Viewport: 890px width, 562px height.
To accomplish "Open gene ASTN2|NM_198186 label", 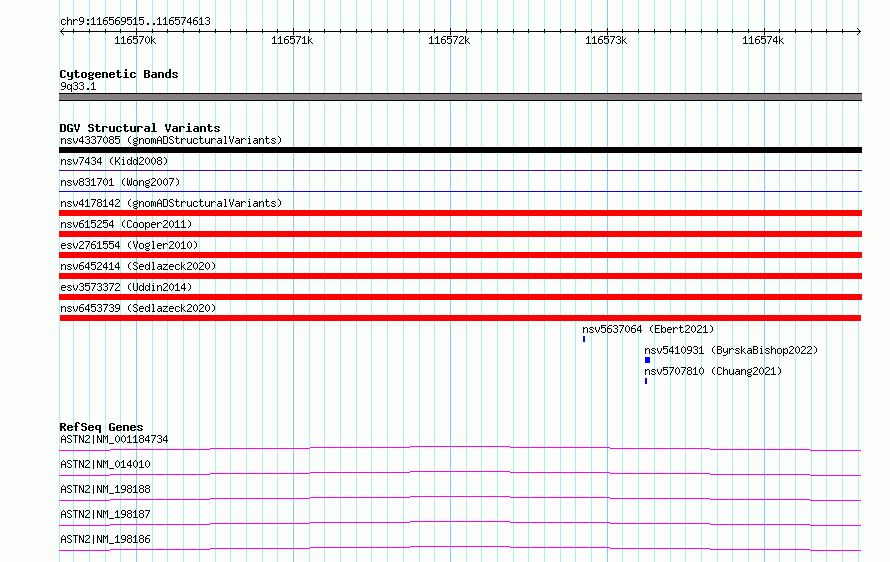I will [x=105, y=539].
